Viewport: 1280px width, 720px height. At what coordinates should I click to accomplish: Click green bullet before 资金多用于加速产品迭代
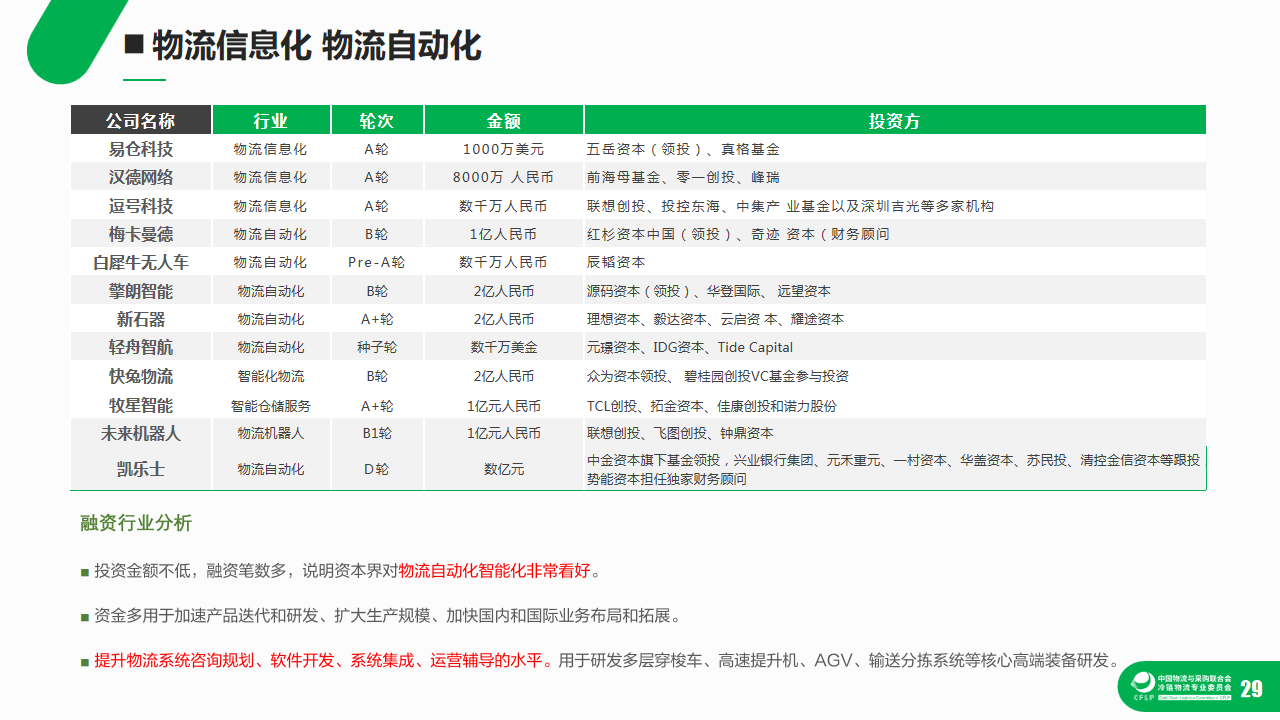pyautogui.click(x=85, y=616)
